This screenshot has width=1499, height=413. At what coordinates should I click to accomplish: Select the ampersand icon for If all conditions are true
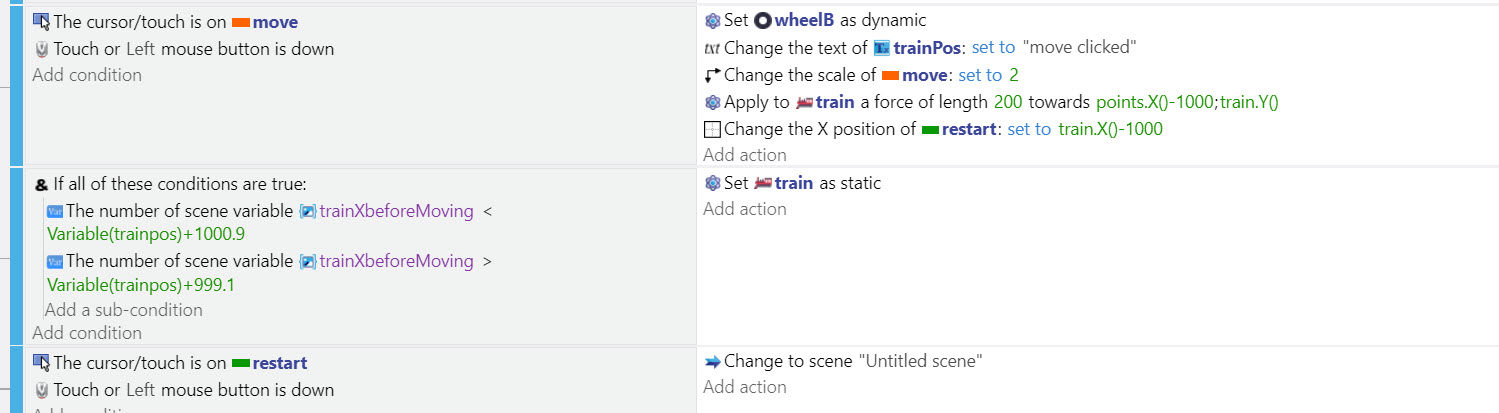41,185
